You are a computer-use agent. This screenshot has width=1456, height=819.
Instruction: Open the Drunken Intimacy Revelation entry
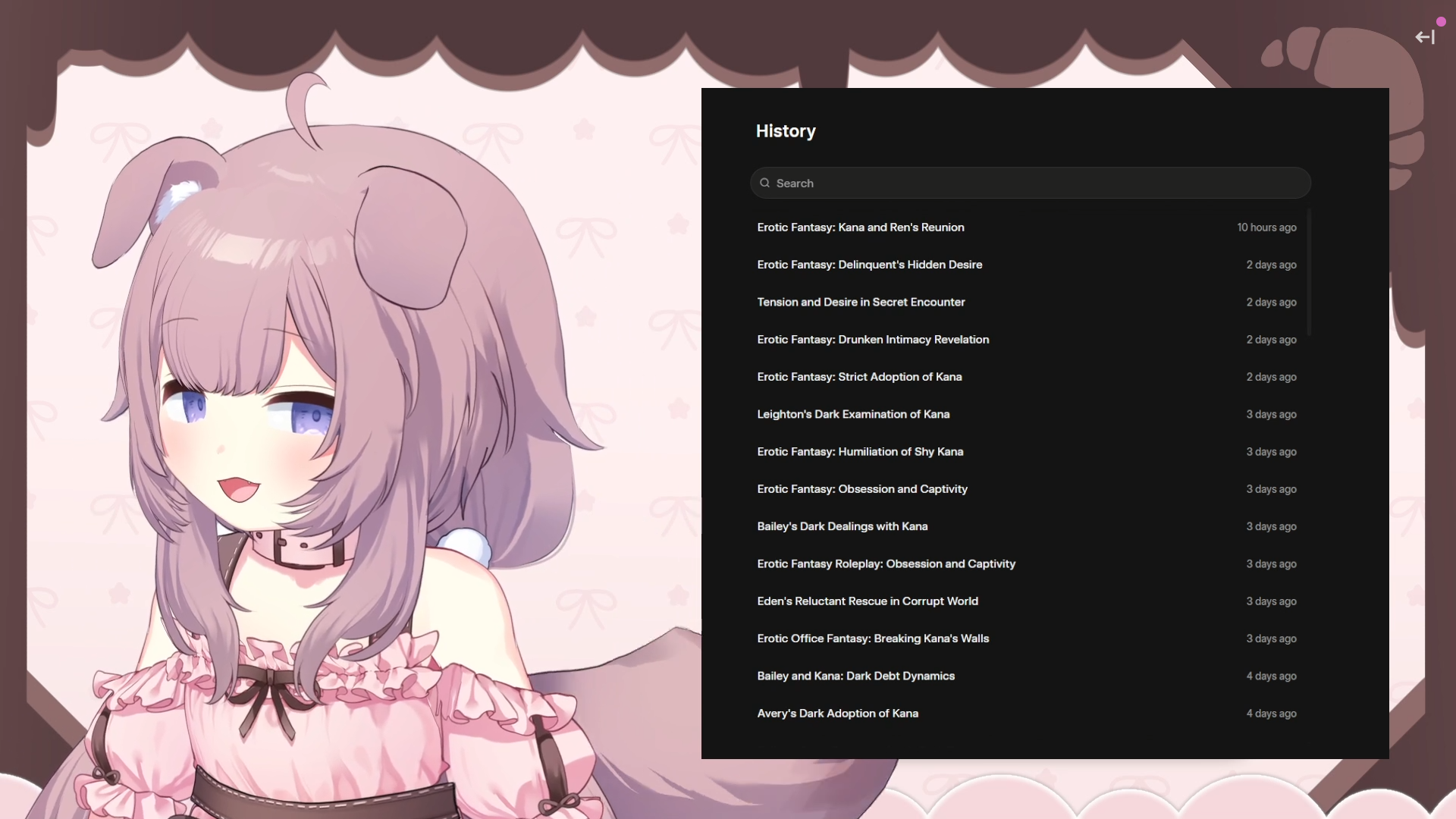tap(872, 340)
